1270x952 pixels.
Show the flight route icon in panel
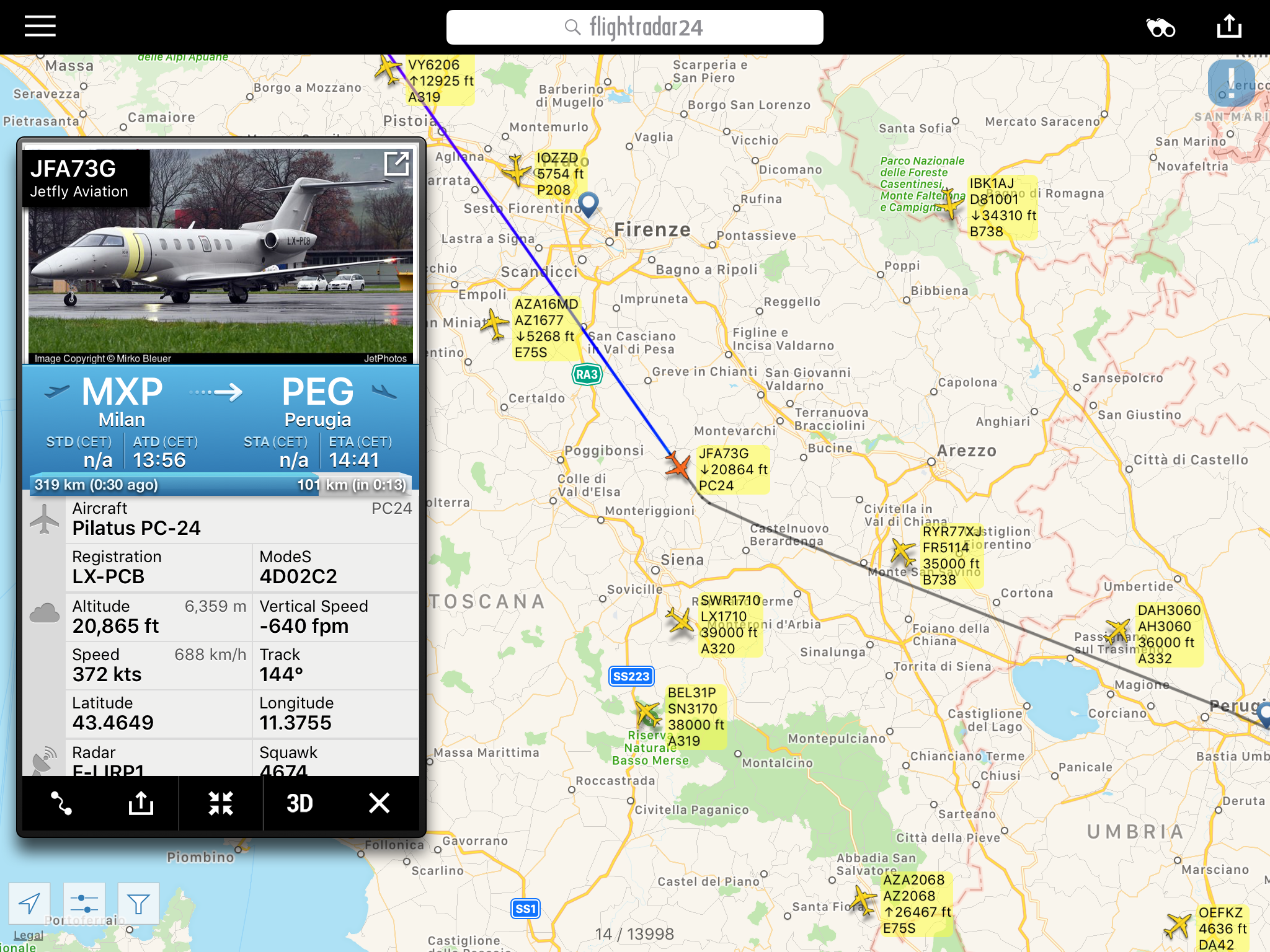coord(61,803)
